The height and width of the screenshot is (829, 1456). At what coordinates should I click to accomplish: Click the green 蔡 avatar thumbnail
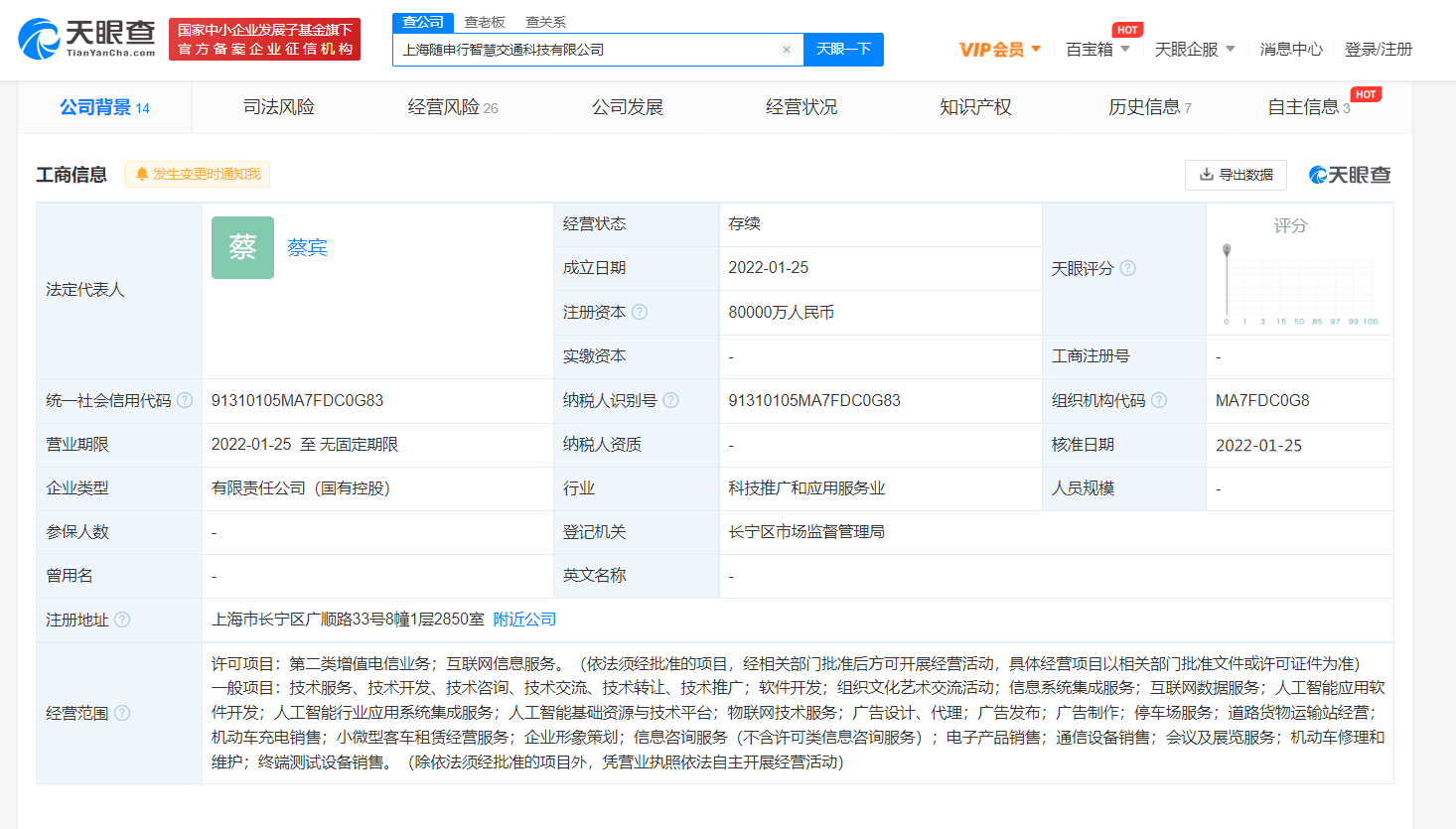(x=242, y=247)
